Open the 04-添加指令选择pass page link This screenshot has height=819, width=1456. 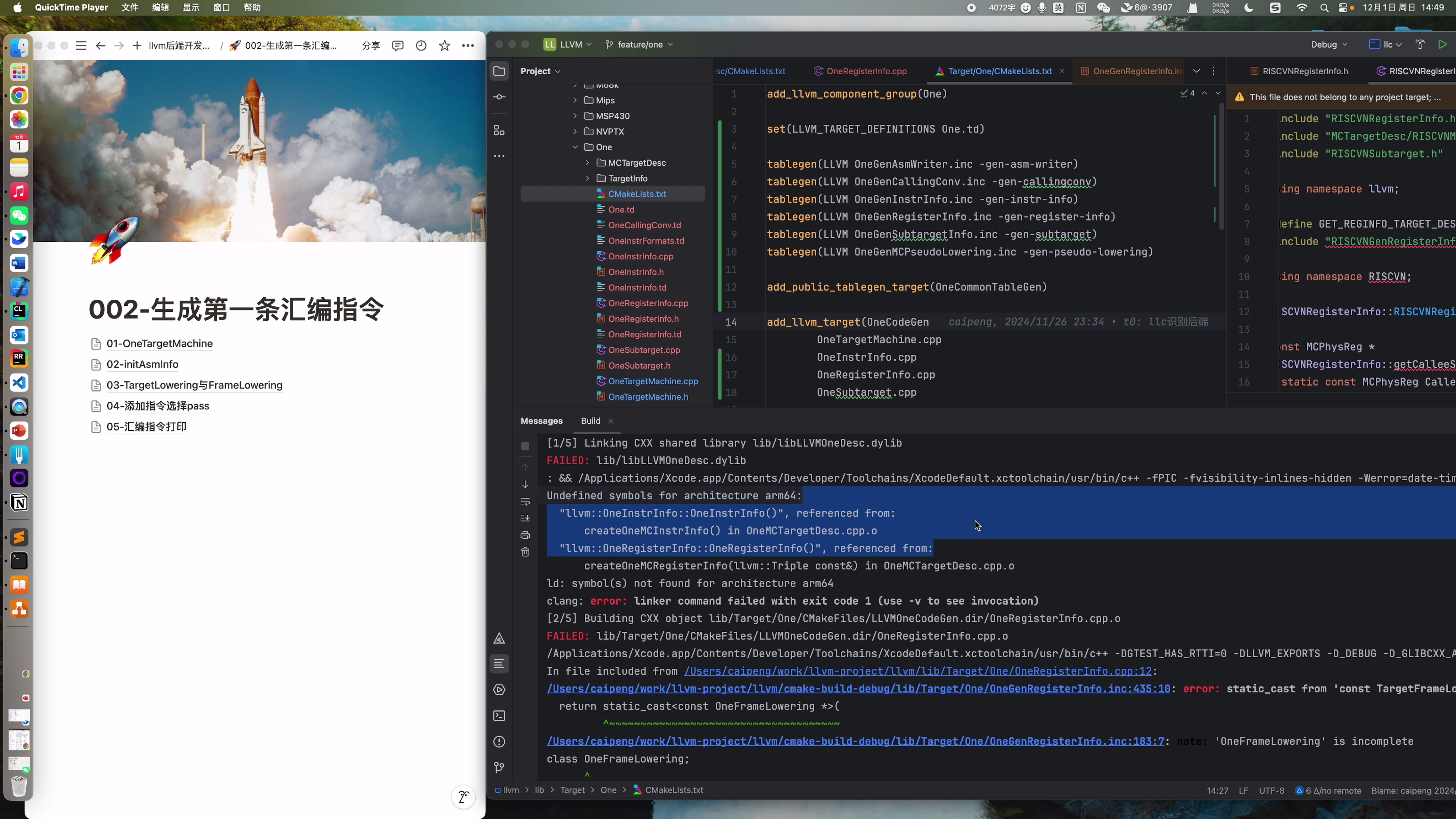pyautogui.click(x=158, y=406)
